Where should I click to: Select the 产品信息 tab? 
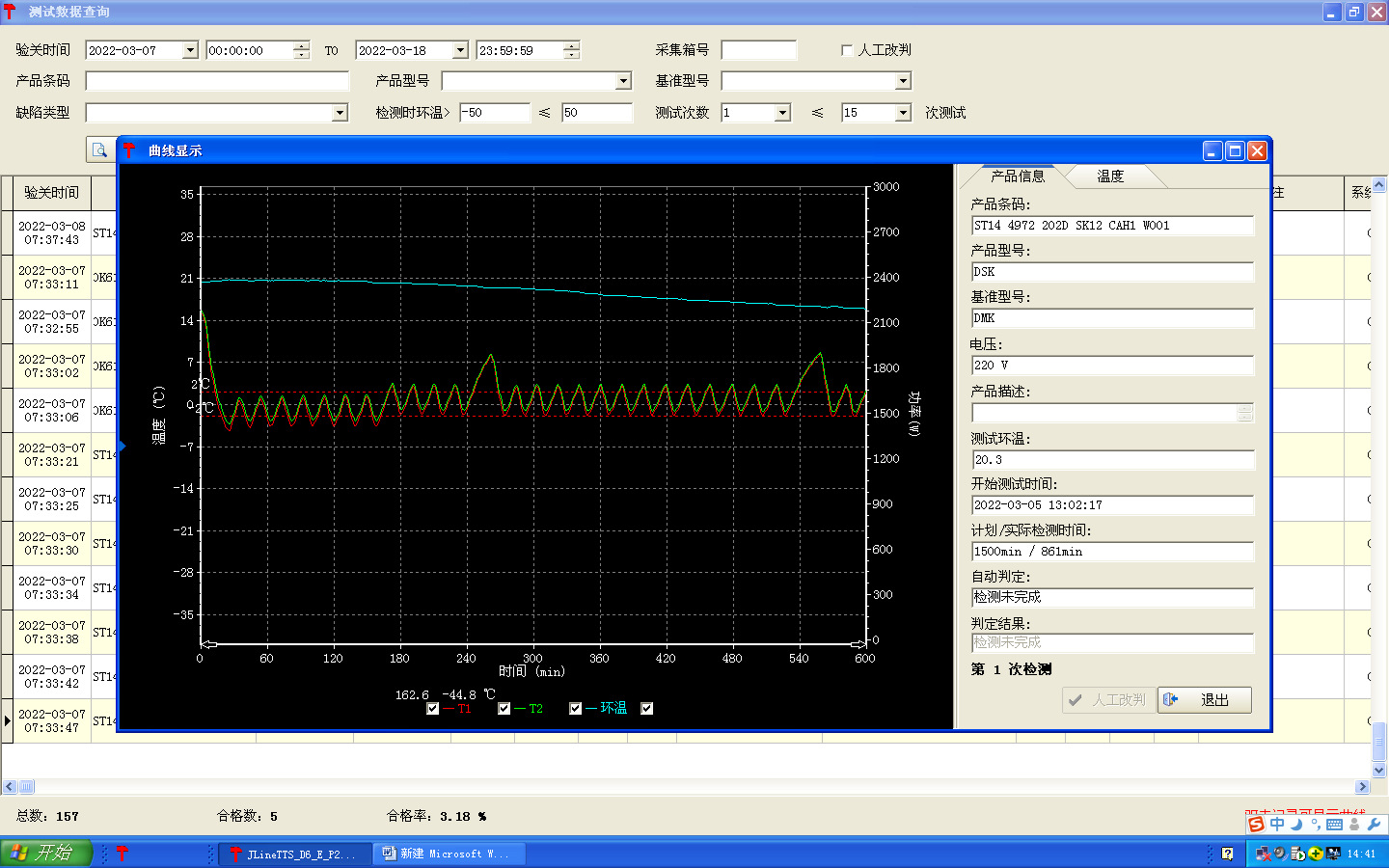click(x=1018, y=176)
